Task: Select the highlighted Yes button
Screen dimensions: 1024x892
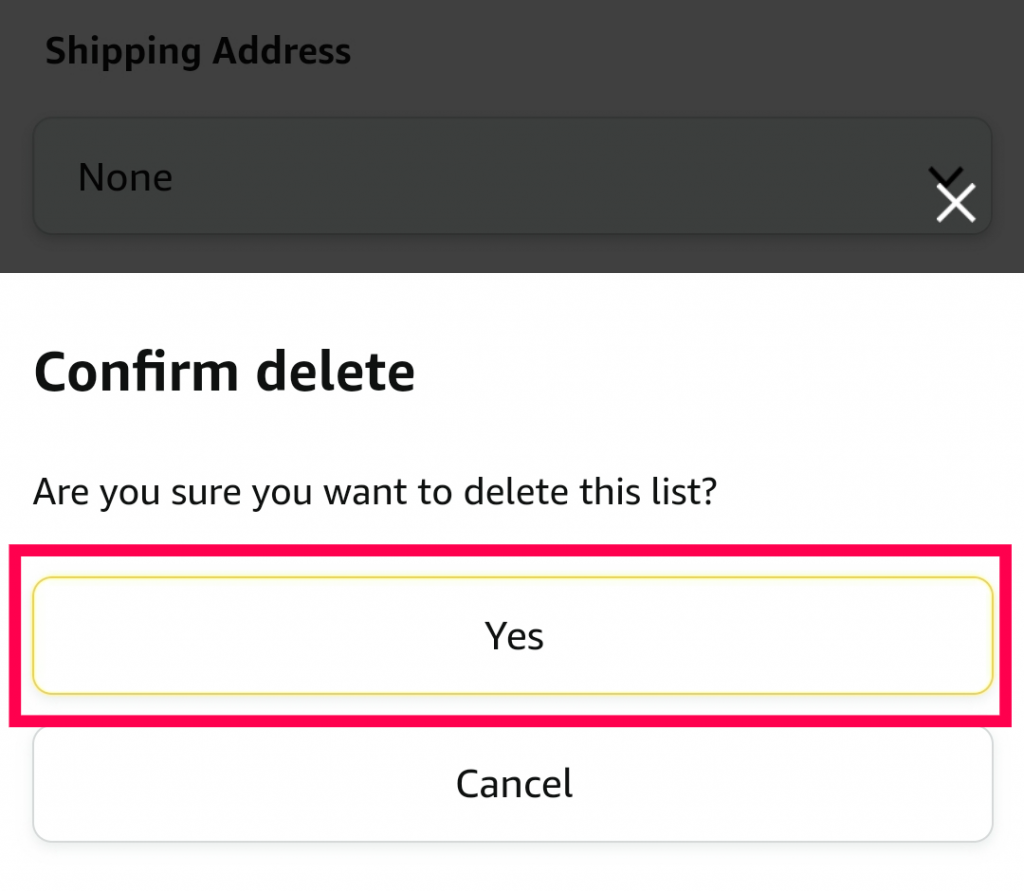Action: [512, 636]
